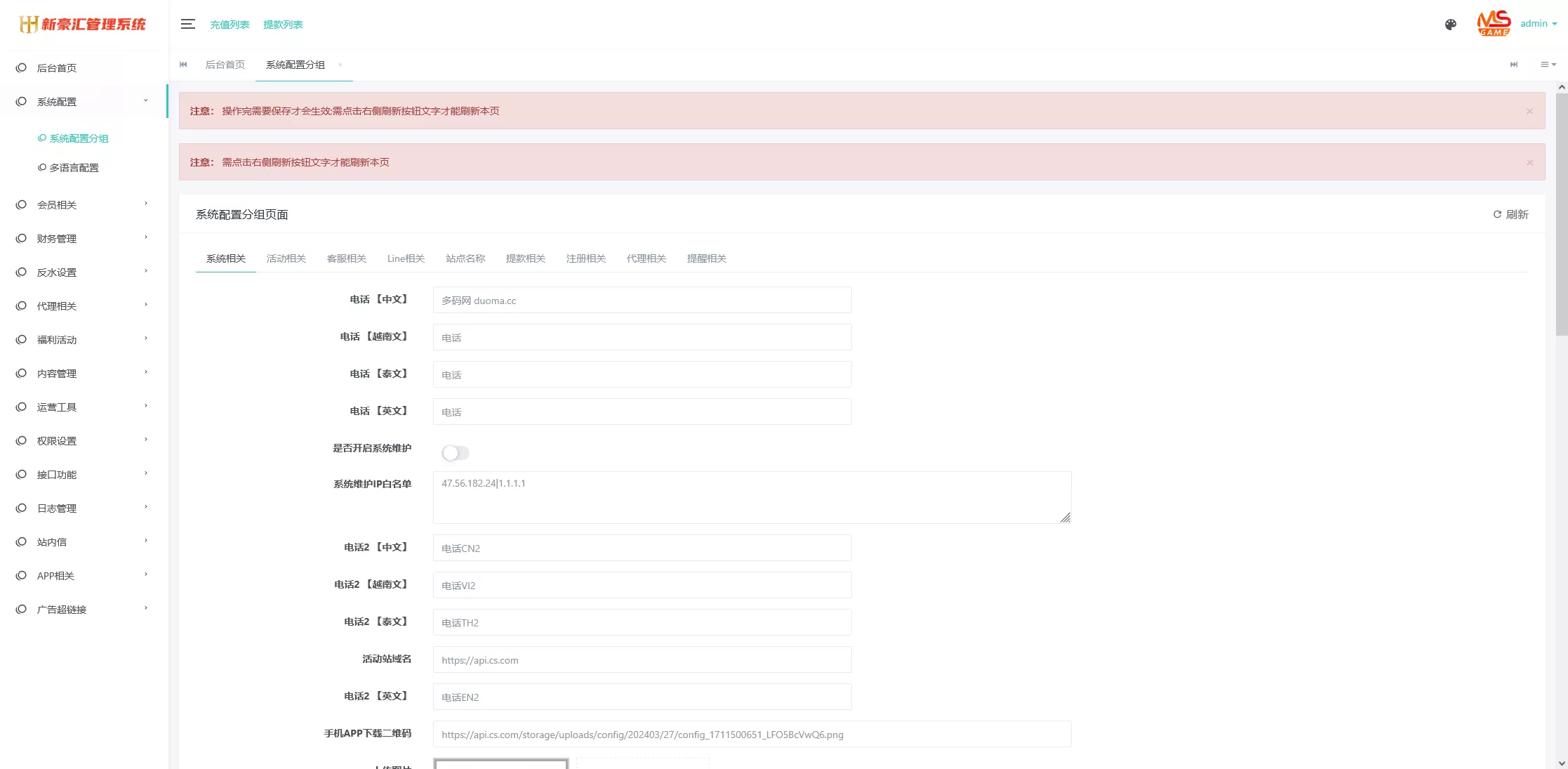Open the tab operations dropdown menu
Screen dimensions: 1568x769
click(1548, 65)
